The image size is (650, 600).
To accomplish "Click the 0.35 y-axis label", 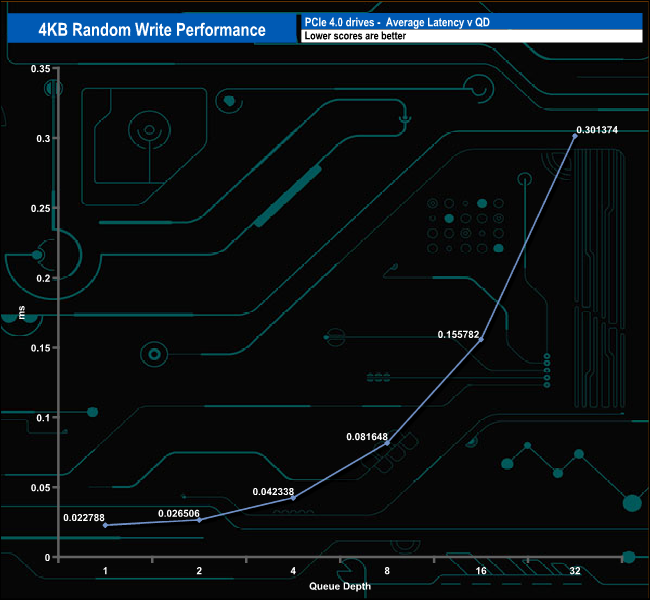I will 41,69.
